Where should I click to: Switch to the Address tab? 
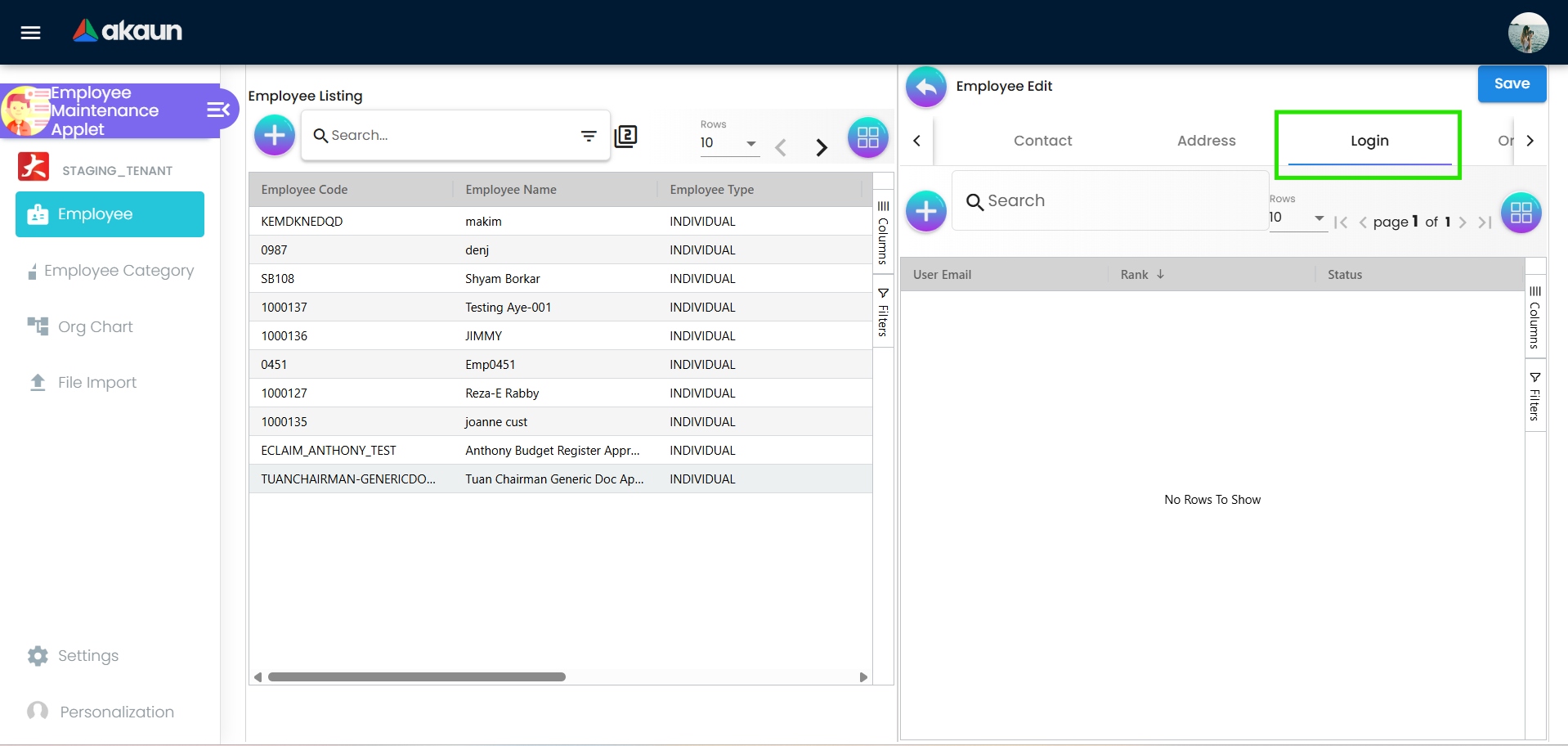click(1206, 141)
